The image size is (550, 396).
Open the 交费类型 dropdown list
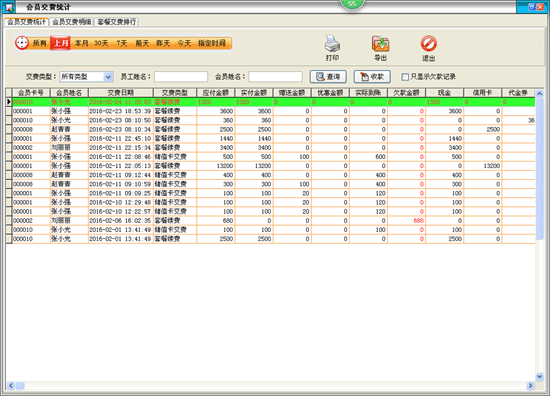click(x=108, y=76)
